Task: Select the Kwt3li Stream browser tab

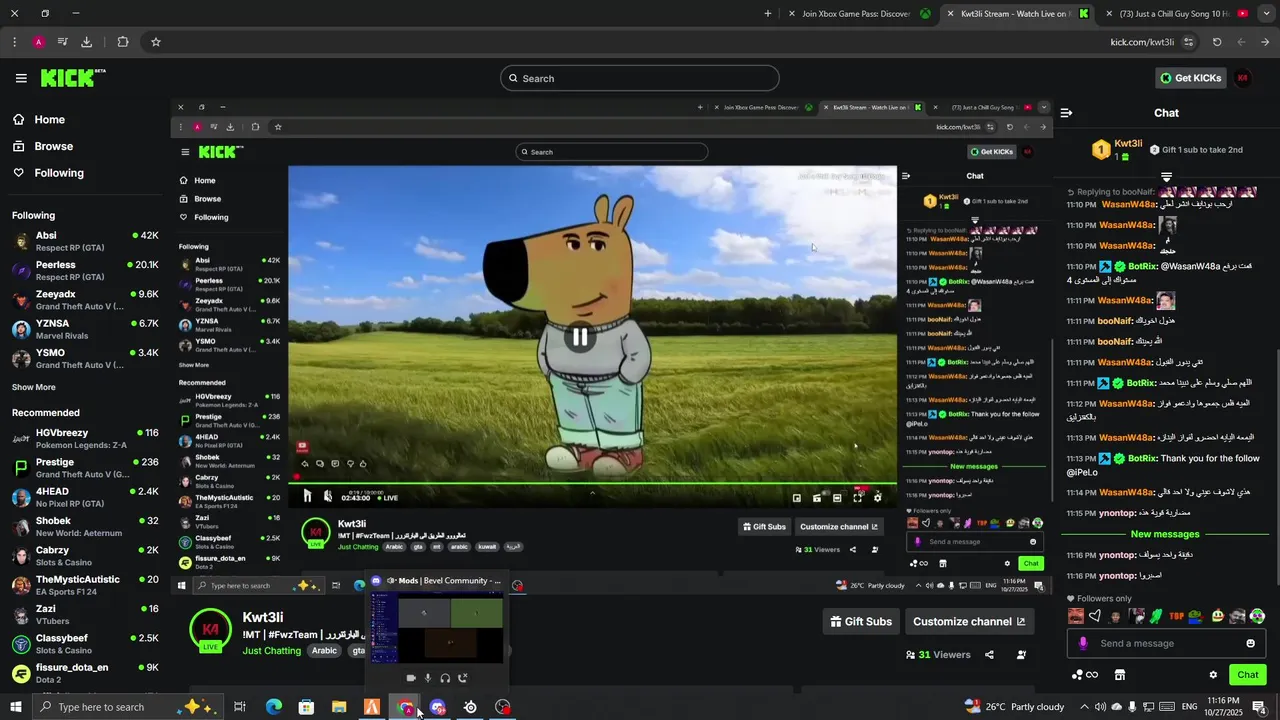Action: point(1017,14)
